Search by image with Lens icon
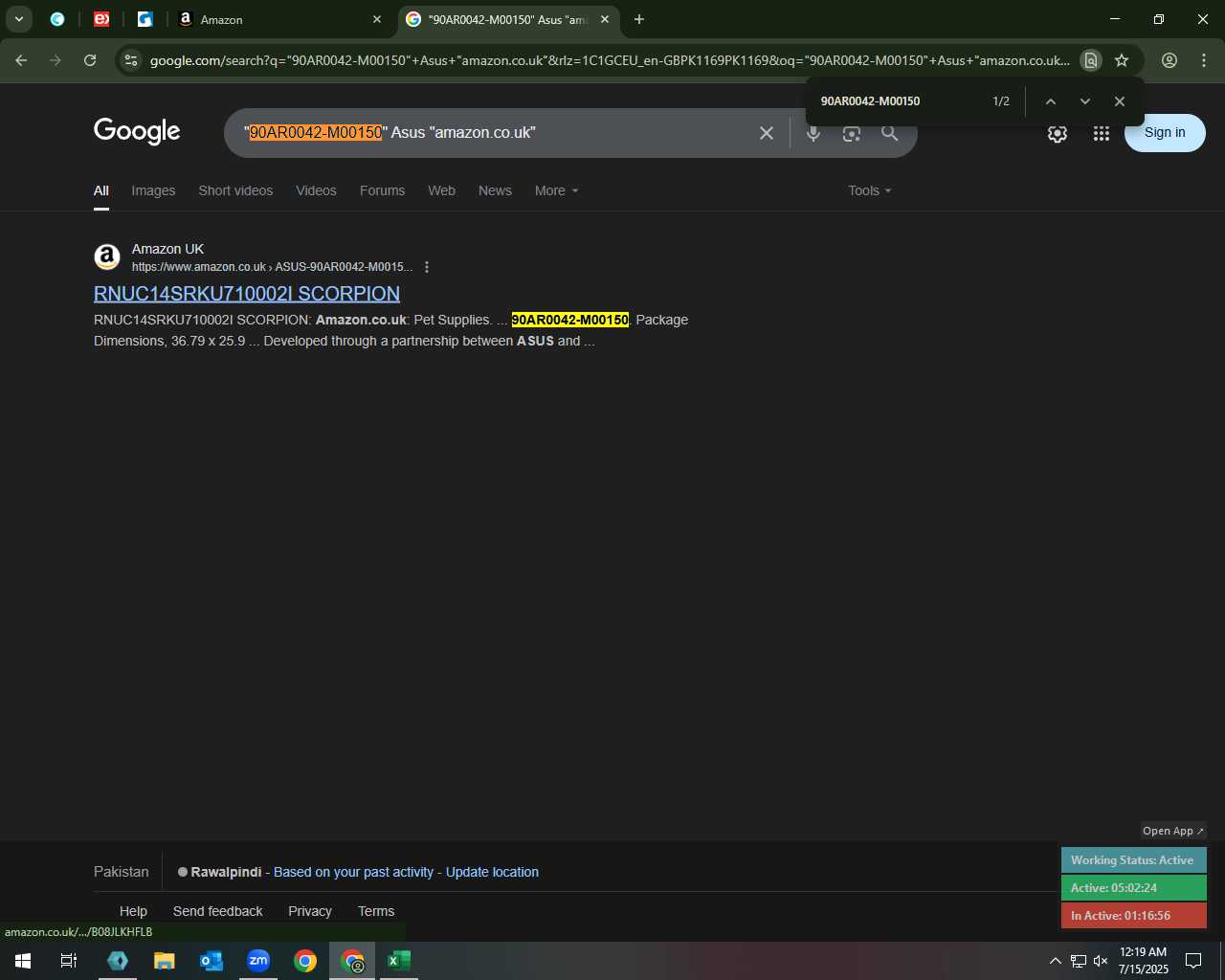Viewport: 1225px width, 980px height. [x=852, y=133]
